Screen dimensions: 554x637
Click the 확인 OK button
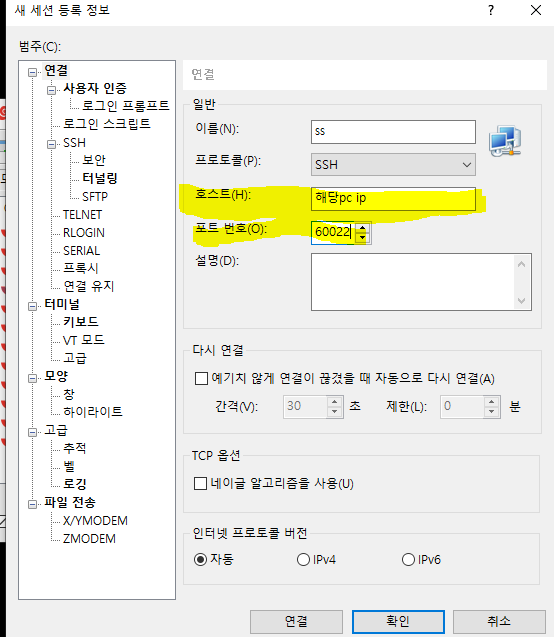(x=398, y=622)
